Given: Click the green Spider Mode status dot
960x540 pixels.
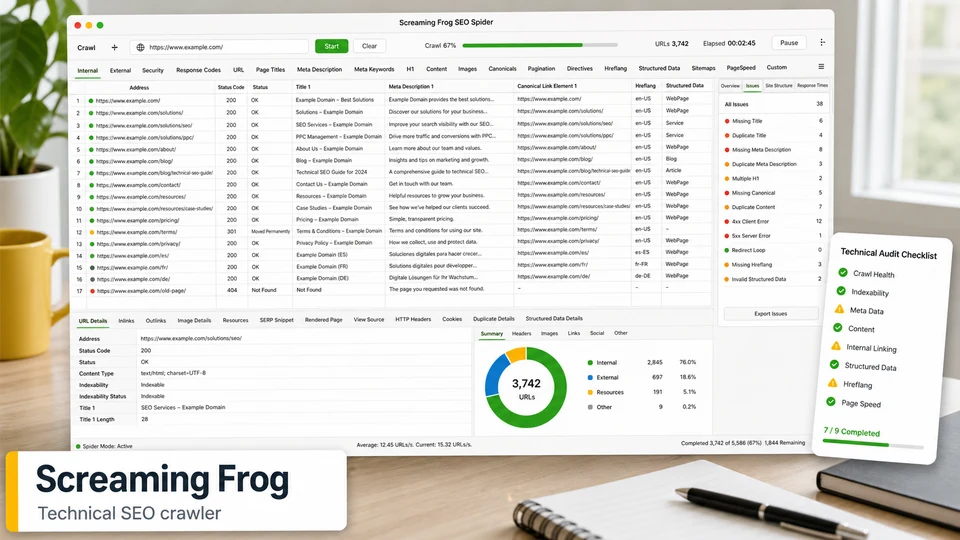Looking at the screenshot, I should point(78,446).
